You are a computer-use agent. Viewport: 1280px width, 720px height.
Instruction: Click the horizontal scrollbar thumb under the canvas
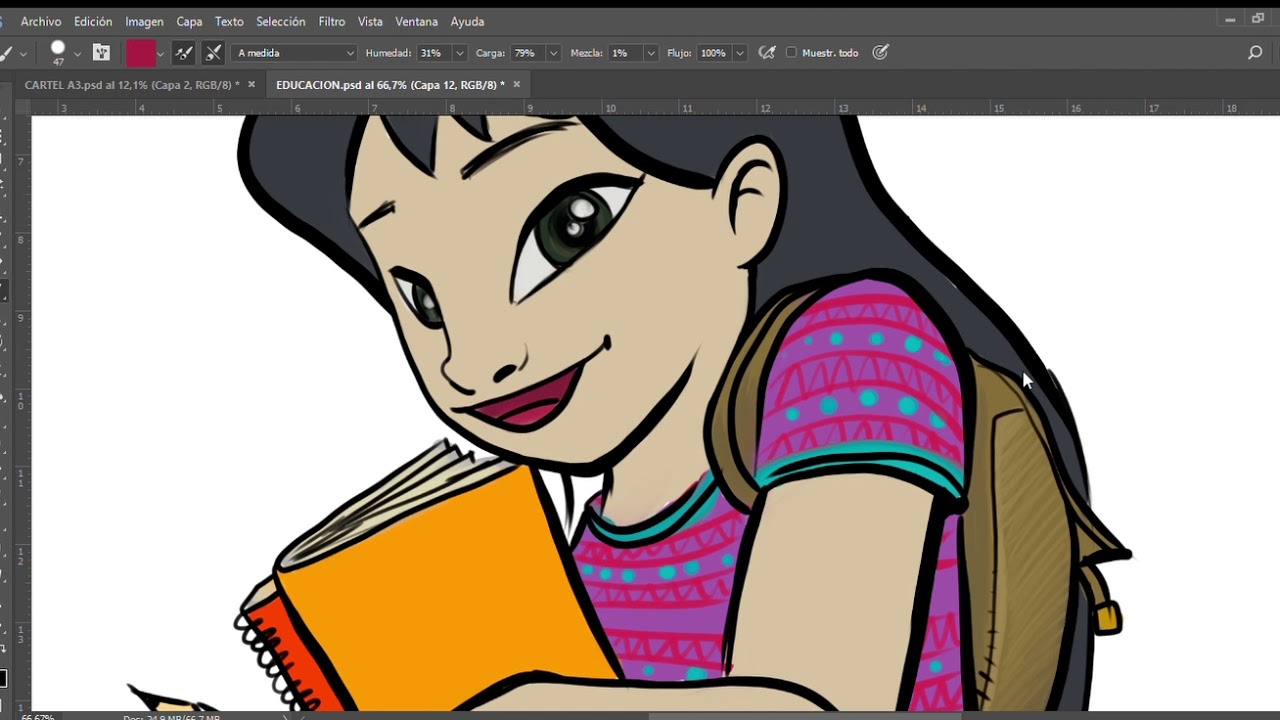(805, 716)
